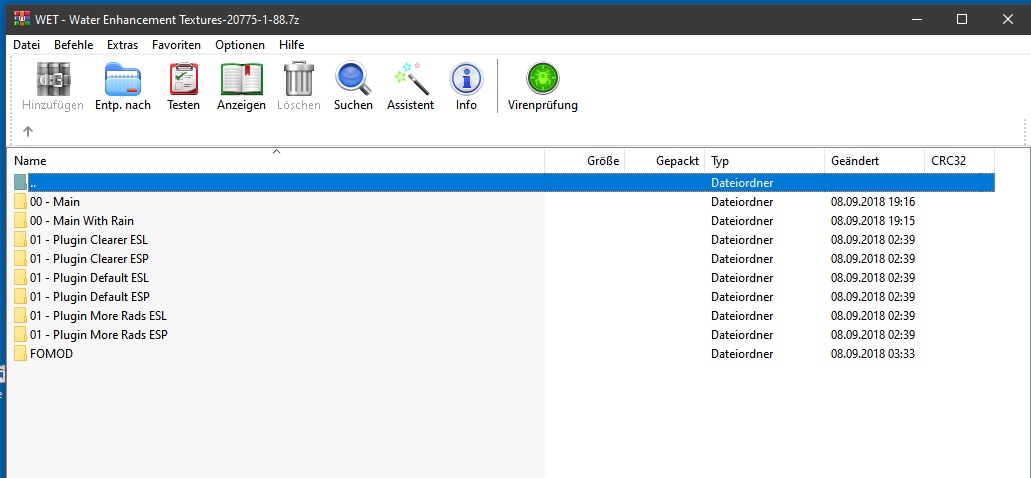Select the parent directory '..' row
This screenshot has height=478, width=1031.
pyautogui.click(x=33, y=183)
